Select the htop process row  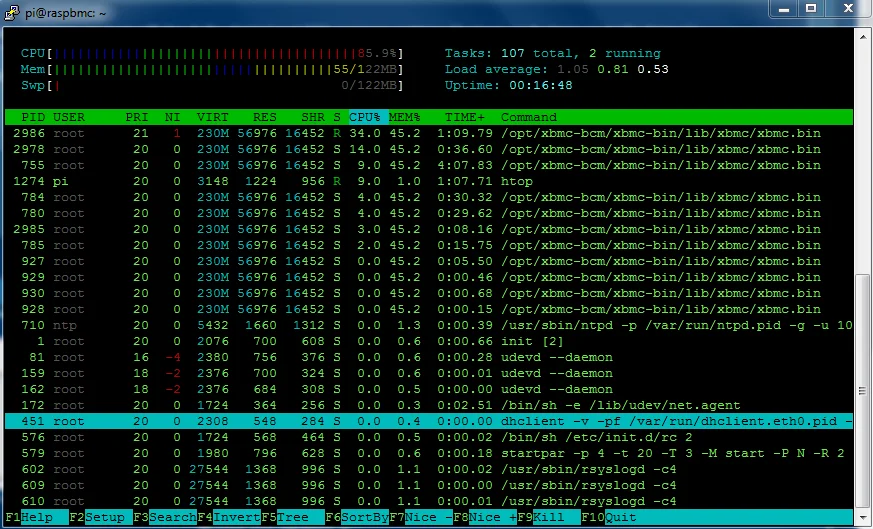[x=429, y=182]
